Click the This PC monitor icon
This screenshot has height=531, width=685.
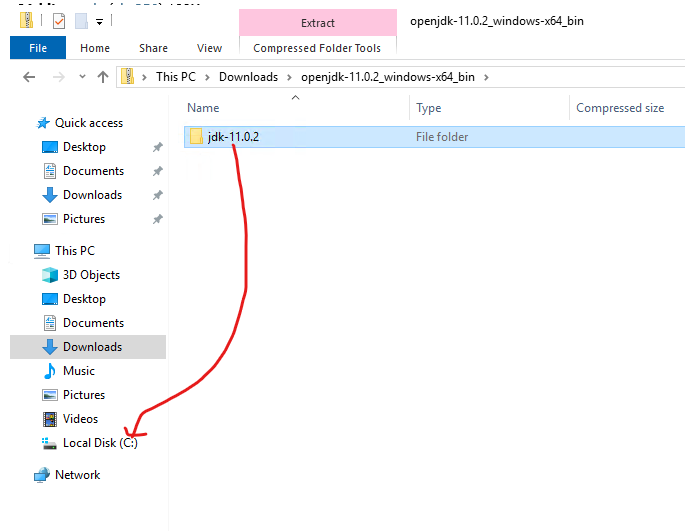tap(42, 251)
